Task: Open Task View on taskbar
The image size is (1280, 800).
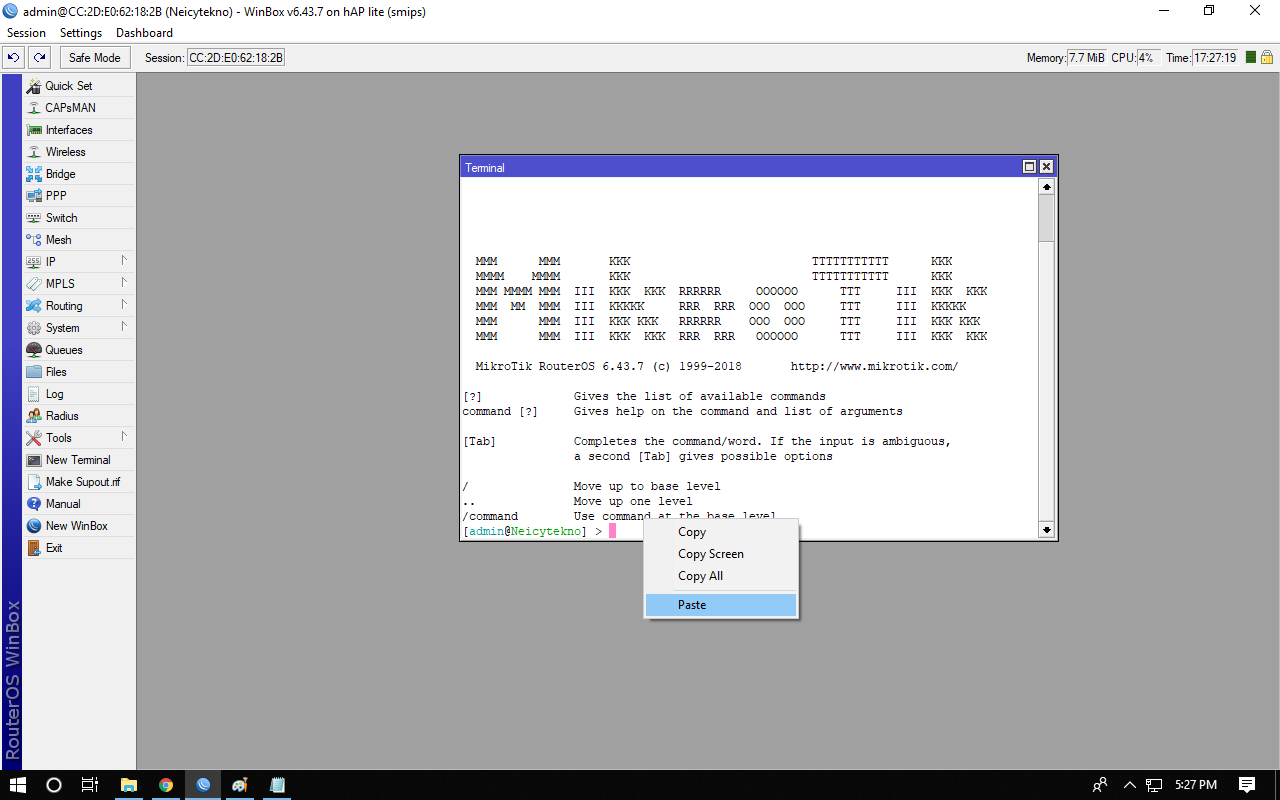Action: (89, 785)
